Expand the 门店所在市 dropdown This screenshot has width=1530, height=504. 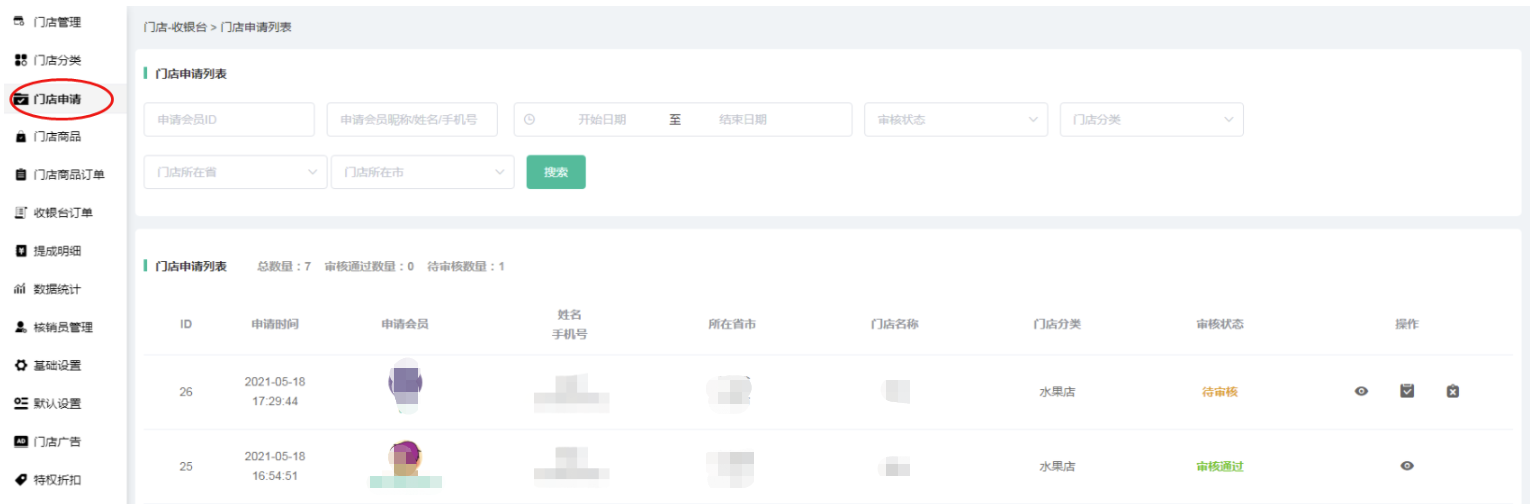422,172
